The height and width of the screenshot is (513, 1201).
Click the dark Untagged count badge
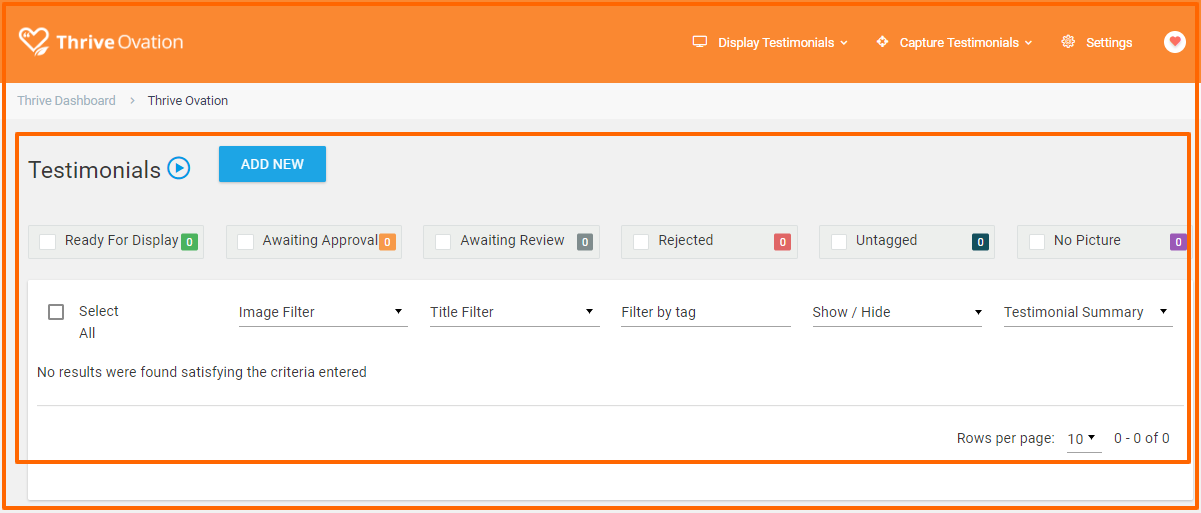click(980, 241)
